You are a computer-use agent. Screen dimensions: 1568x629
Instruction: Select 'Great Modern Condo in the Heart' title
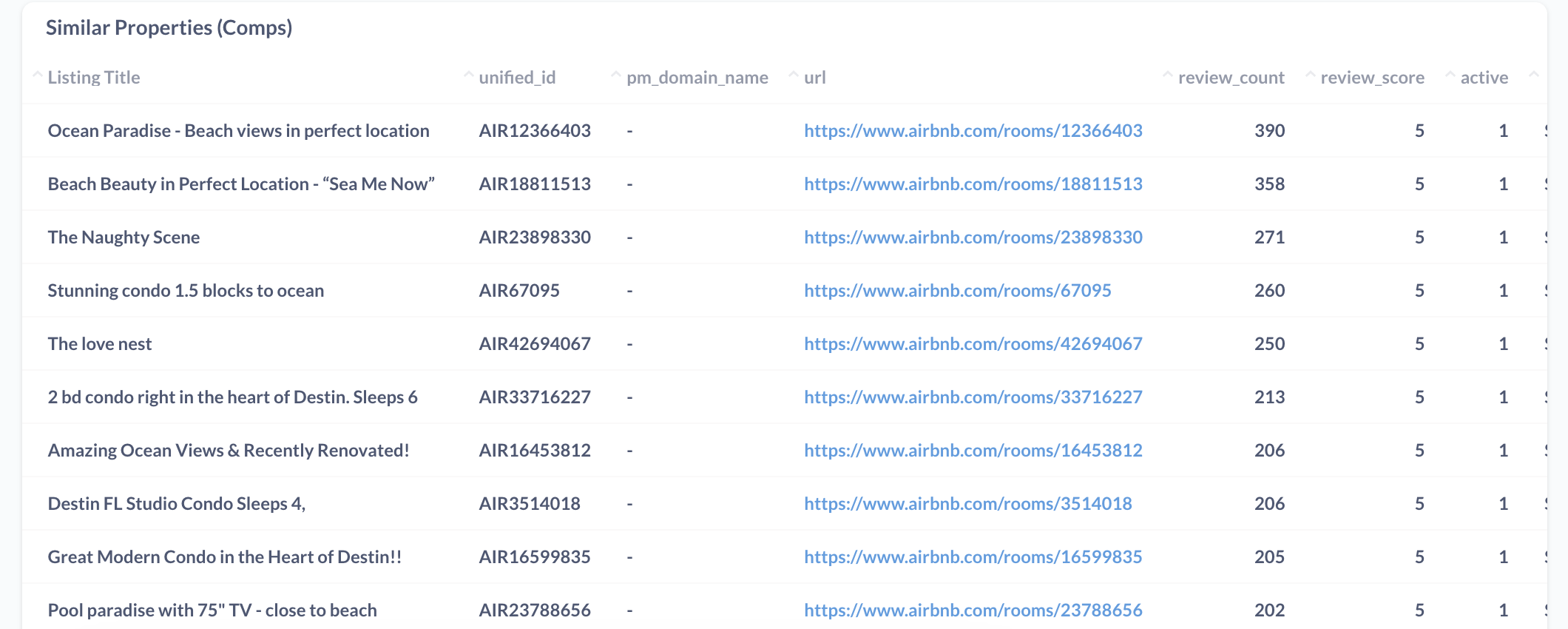pos(225,557)
